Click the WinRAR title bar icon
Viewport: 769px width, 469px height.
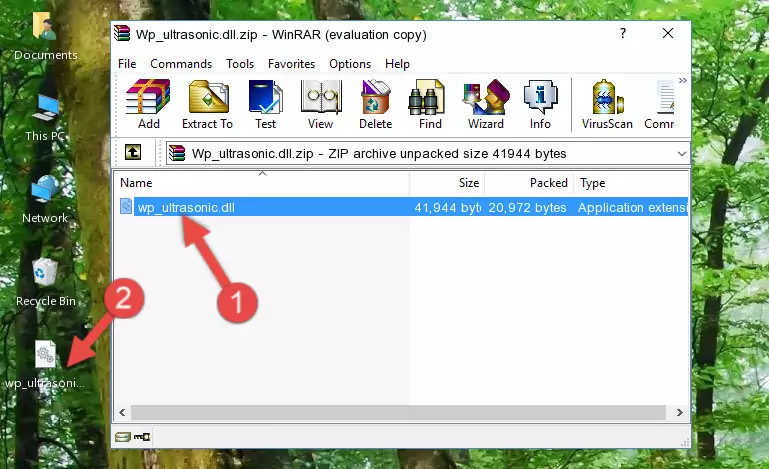click(122, 34)
